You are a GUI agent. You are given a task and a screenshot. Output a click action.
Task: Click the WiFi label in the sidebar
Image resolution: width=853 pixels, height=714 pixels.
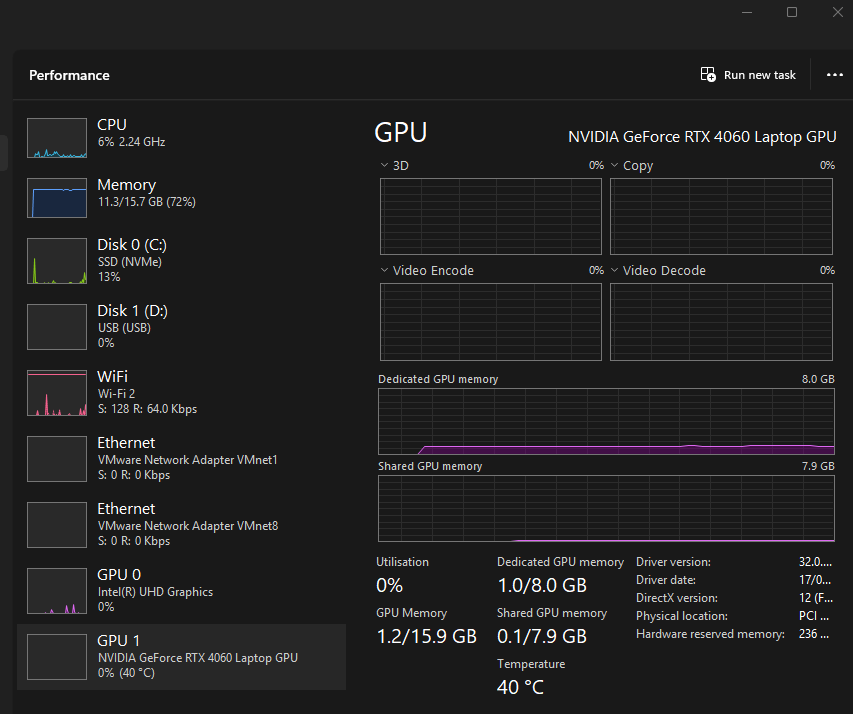[x=113, y=377]
